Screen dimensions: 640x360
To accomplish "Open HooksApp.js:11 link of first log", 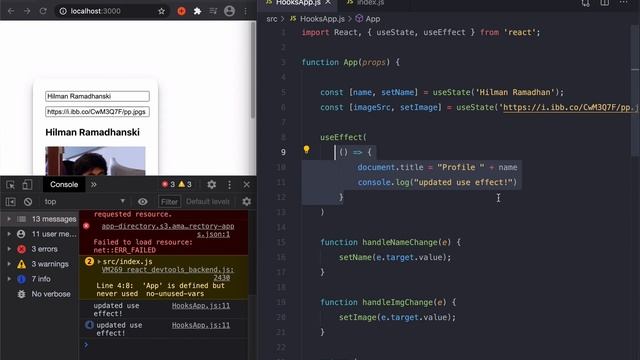I will pos(201,306).
